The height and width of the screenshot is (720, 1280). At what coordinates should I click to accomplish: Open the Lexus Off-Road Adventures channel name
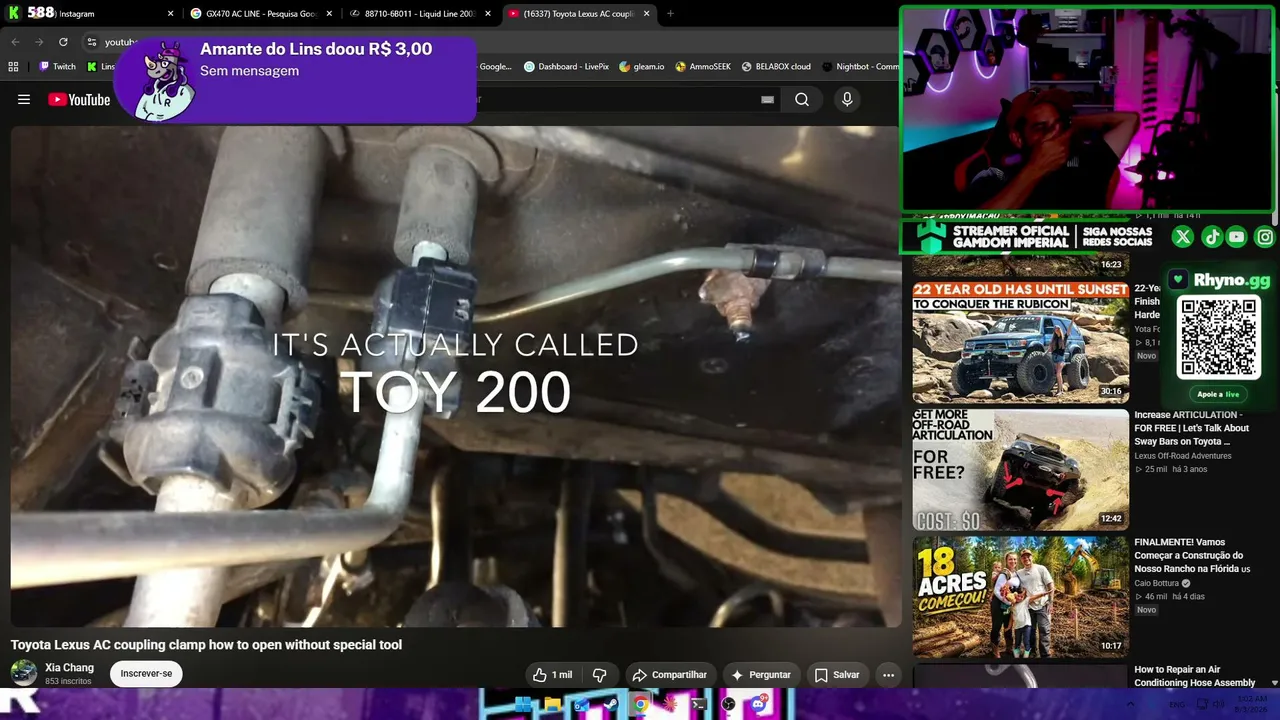[x=1183, y=456]
